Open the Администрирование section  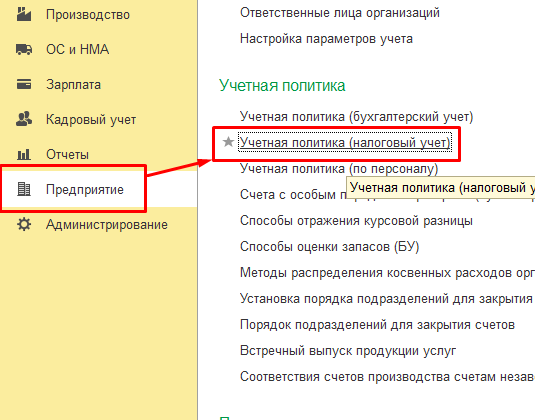point(107,225)
